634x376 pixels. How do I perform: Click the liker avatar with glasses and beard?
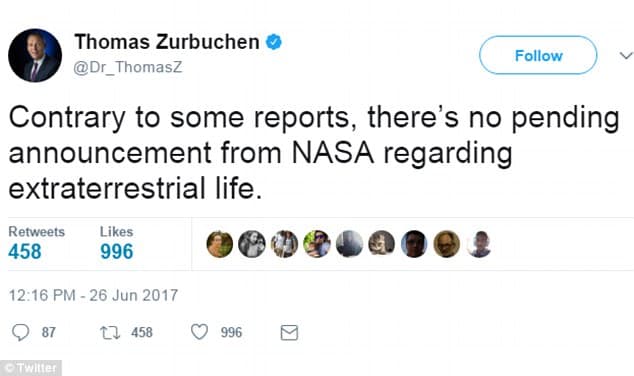pyautogui.click(x=447, y=244)
